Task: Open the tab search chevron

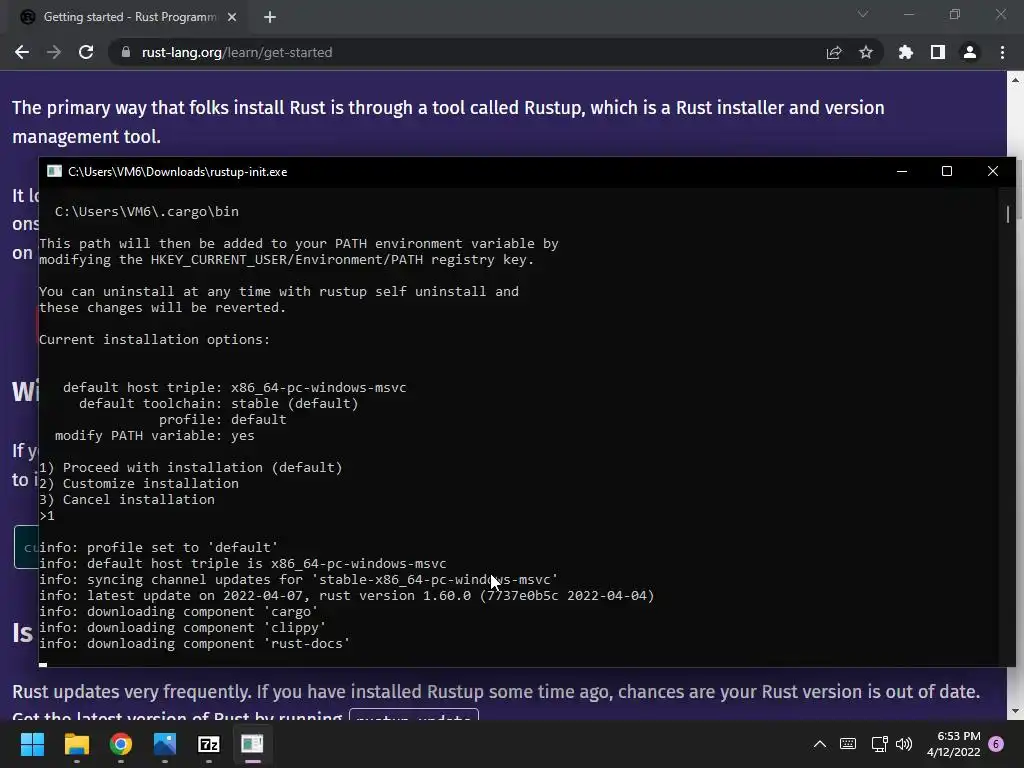Action: 863,14
